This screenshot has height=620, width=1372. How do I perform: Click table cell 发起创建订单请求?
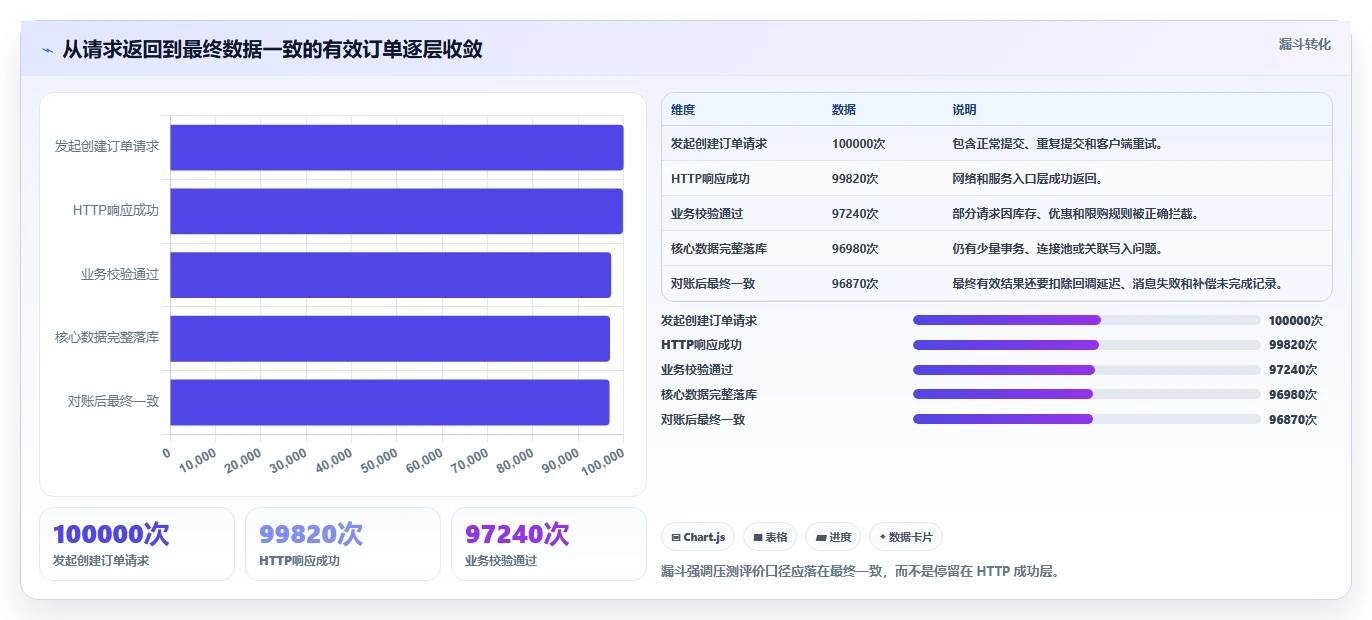[x=719, y=144]
